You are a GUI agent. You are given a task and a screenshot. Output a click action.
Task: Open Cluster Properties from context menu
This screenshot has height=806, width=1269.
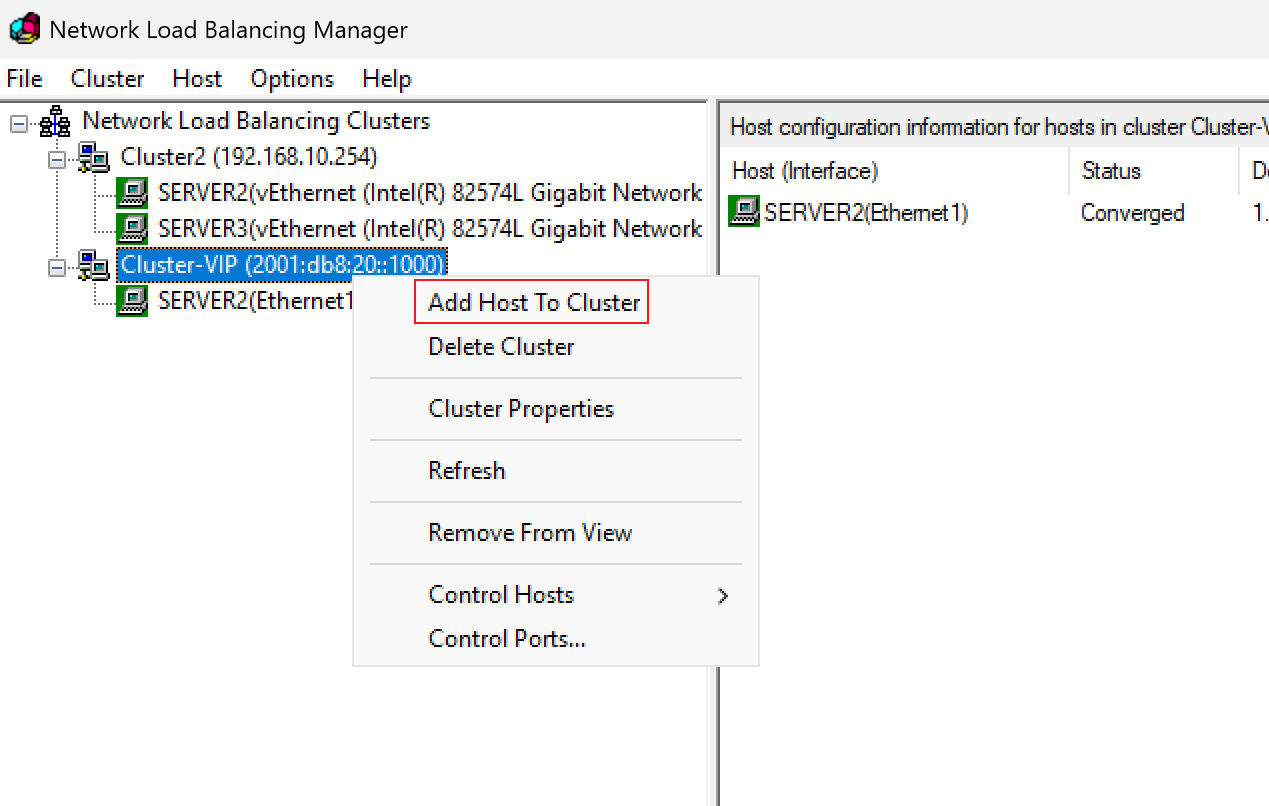click(521, 409)
